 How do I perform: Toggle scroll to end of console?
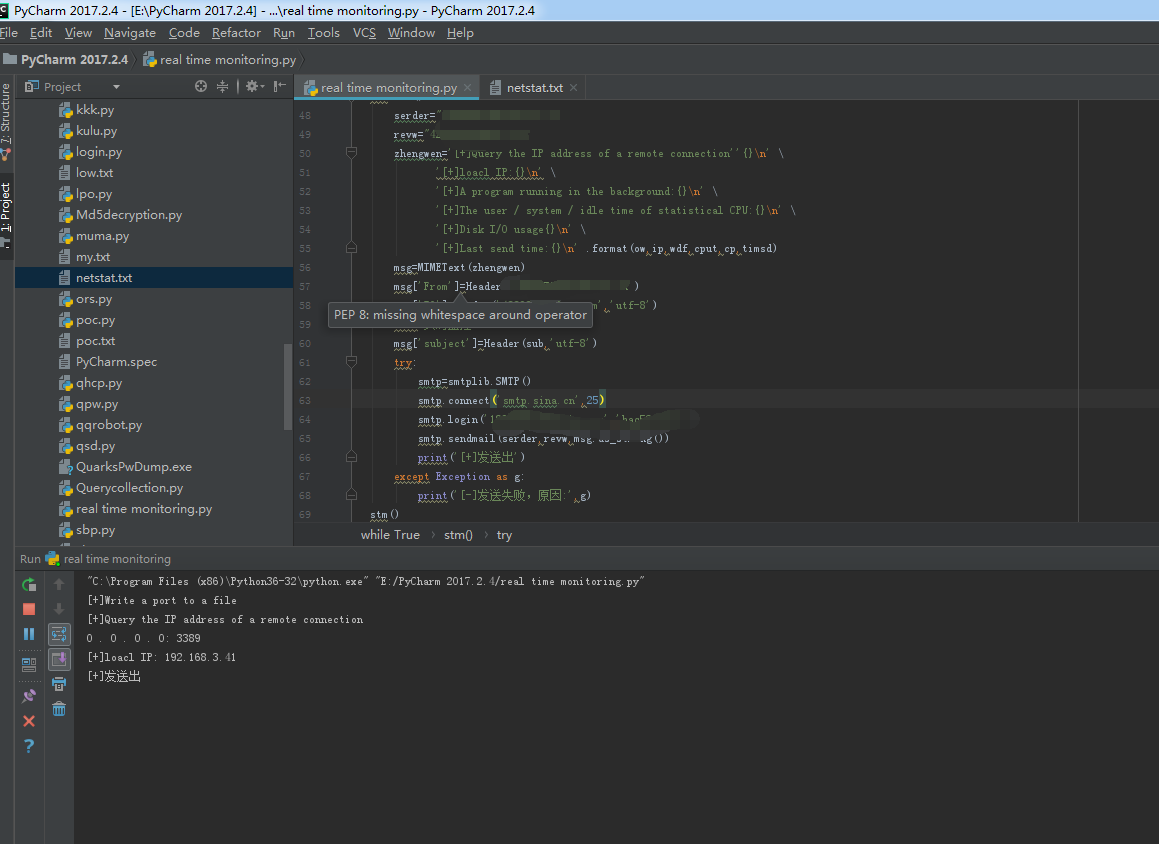59,658
